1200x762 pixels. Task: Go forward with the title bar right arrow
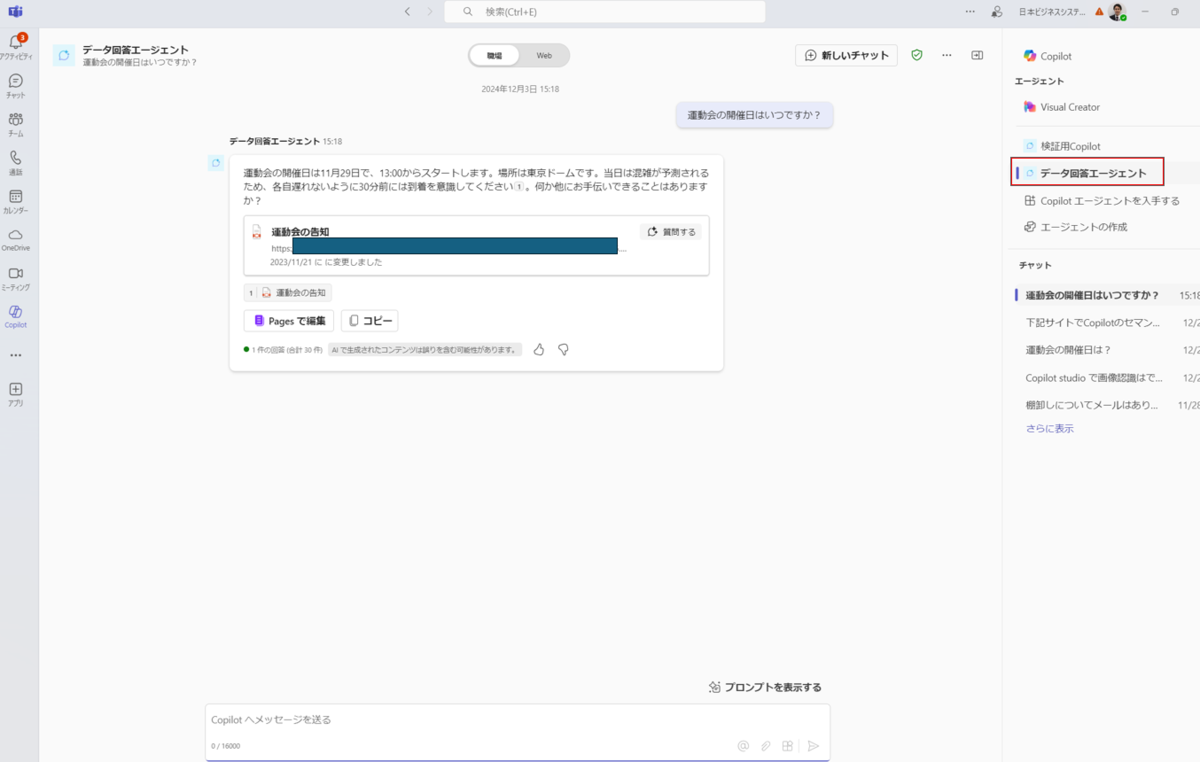(x=430, y=11)
